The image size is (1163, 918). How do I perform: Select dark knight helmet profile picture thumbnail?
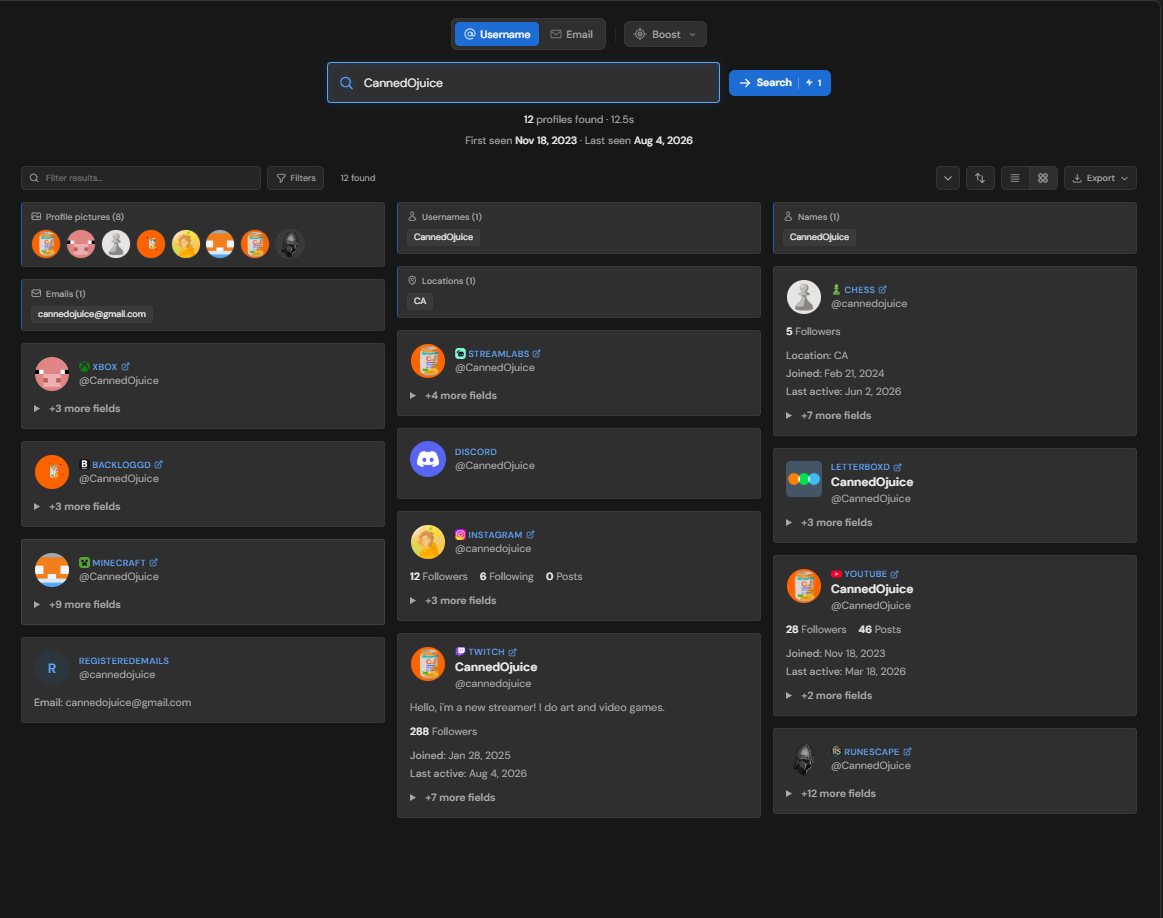[x=290, y=244]
